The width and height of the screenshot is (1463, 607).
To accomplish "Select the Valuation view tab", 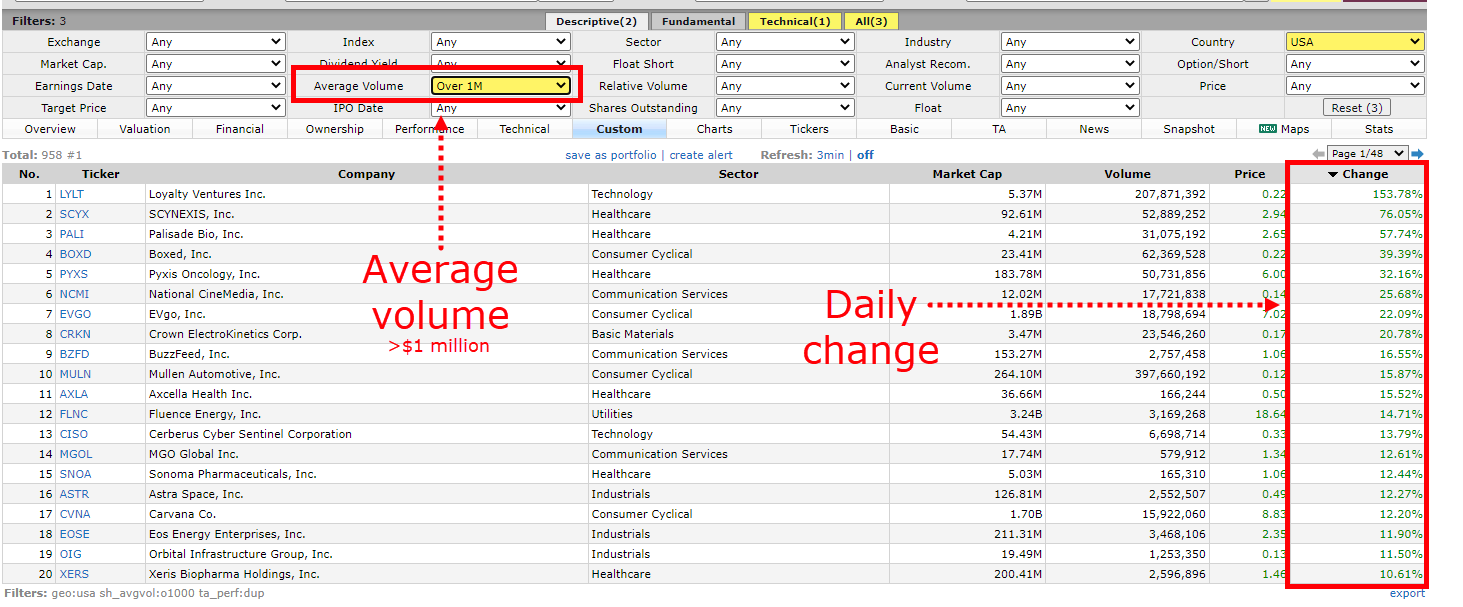I will pyautogui.click(x=145, y=129).
